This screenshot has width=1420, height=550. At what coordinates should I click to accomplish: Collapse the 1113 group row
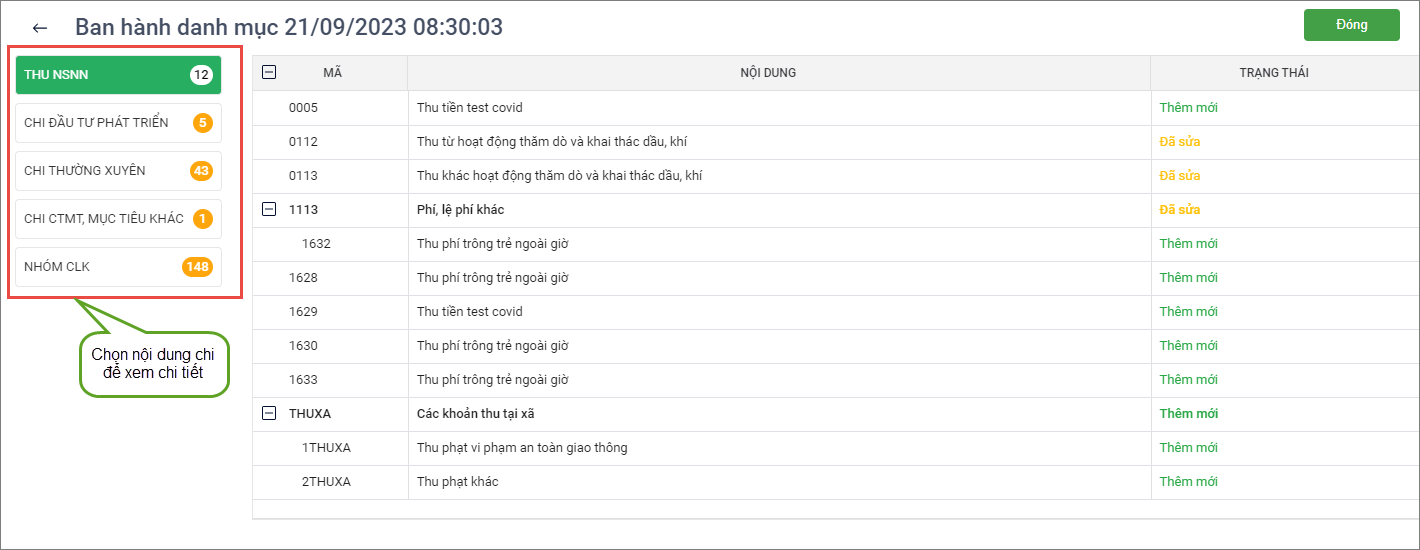(268, 209)
